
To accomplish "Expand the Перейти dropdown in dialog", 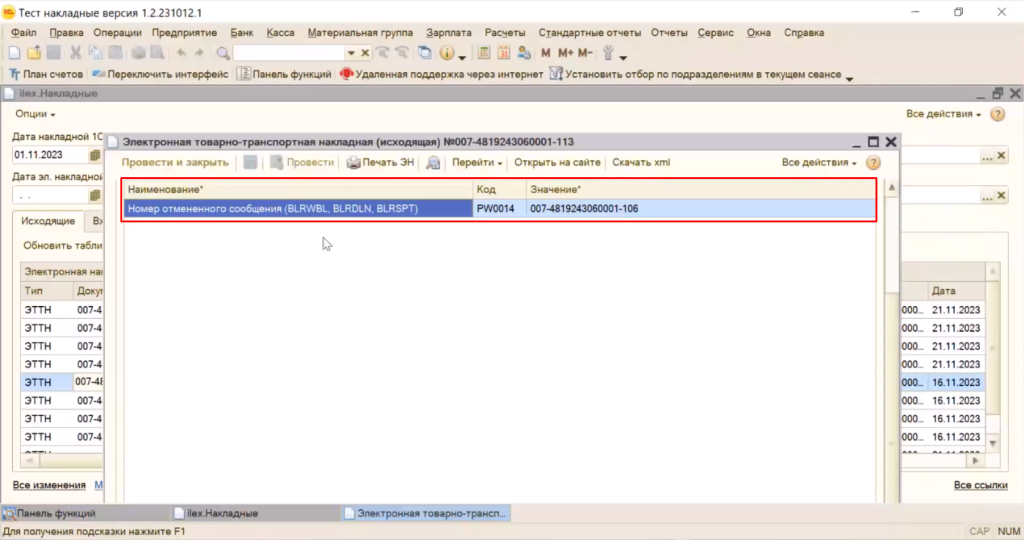I will coord(476,162).
